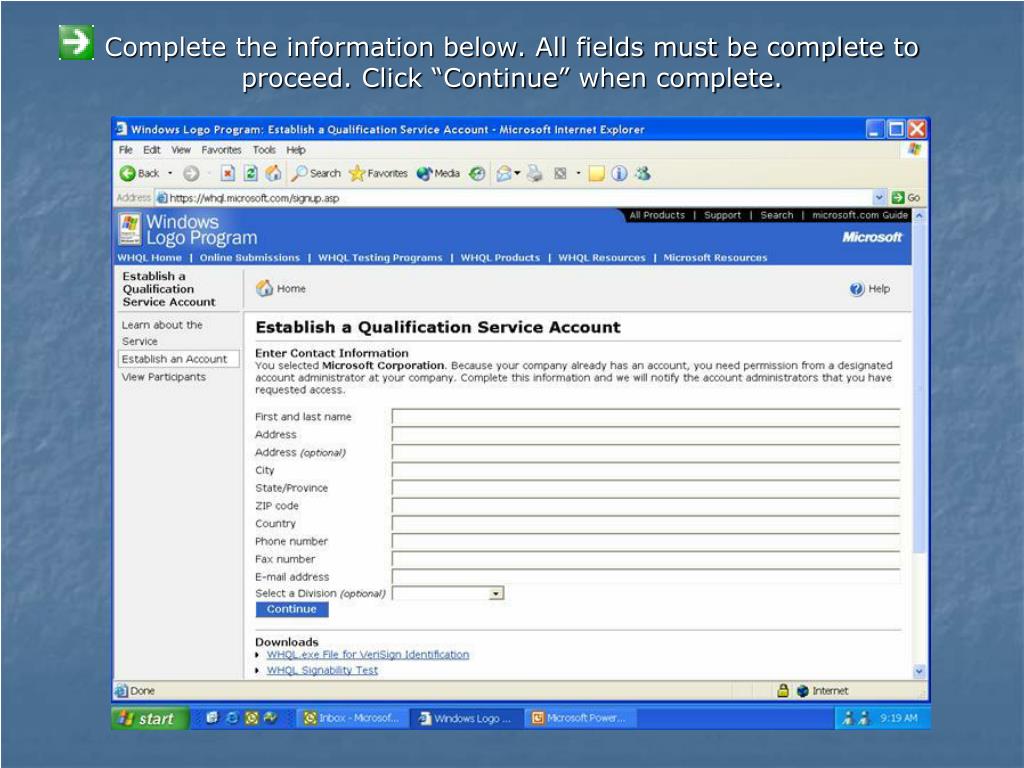
Task: Open the Media toolbar button
Action: tap(438, 173)
